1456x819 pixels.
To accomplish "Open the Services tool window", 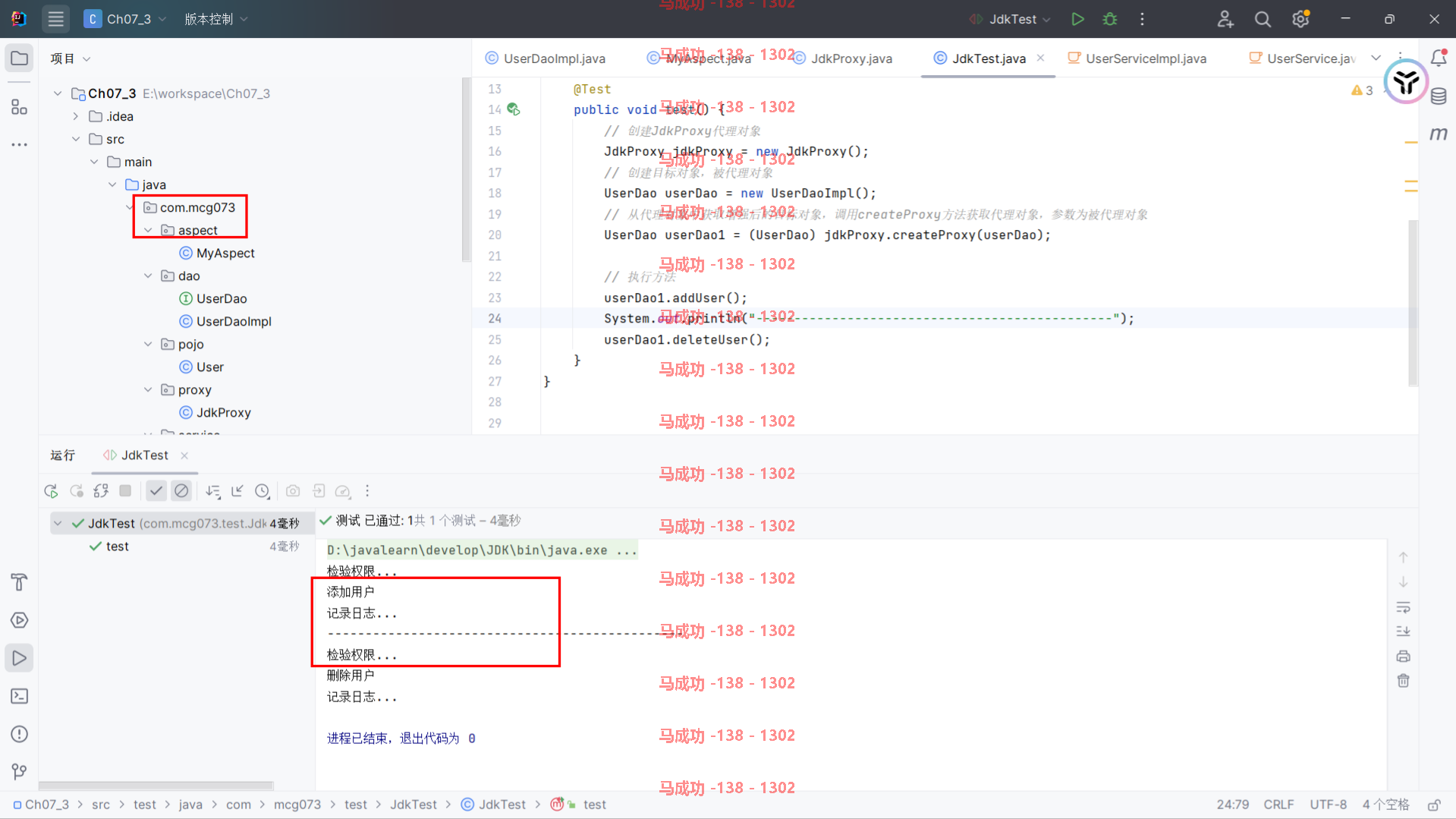I will point(19,620).
